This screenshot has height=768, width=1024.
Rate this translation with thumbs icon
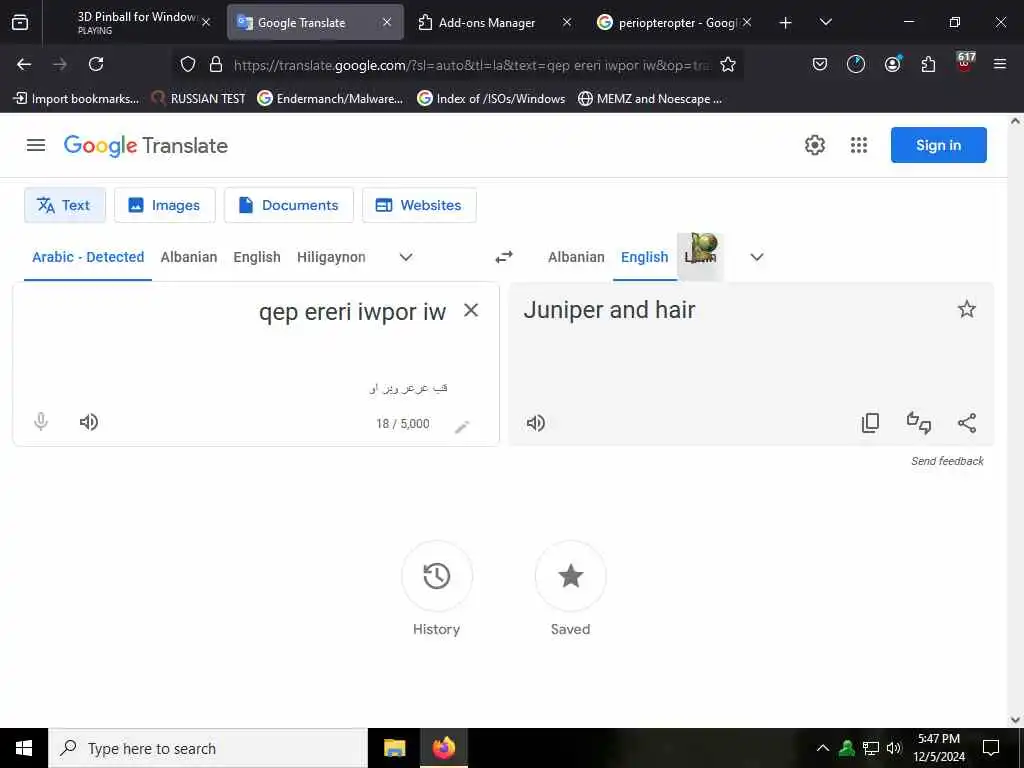point(919,423)
